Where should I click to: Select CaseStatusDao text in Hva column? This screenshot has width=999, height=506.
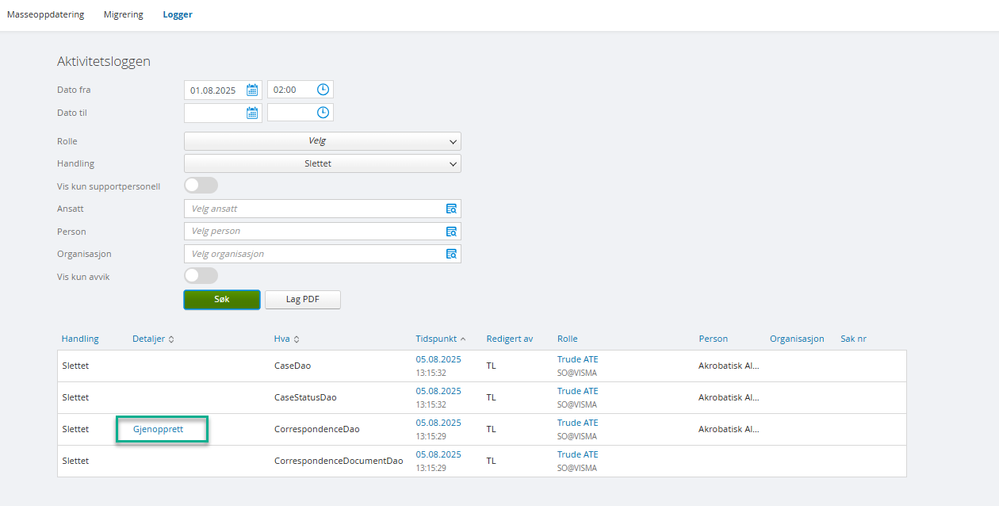(x=305, y=398)
